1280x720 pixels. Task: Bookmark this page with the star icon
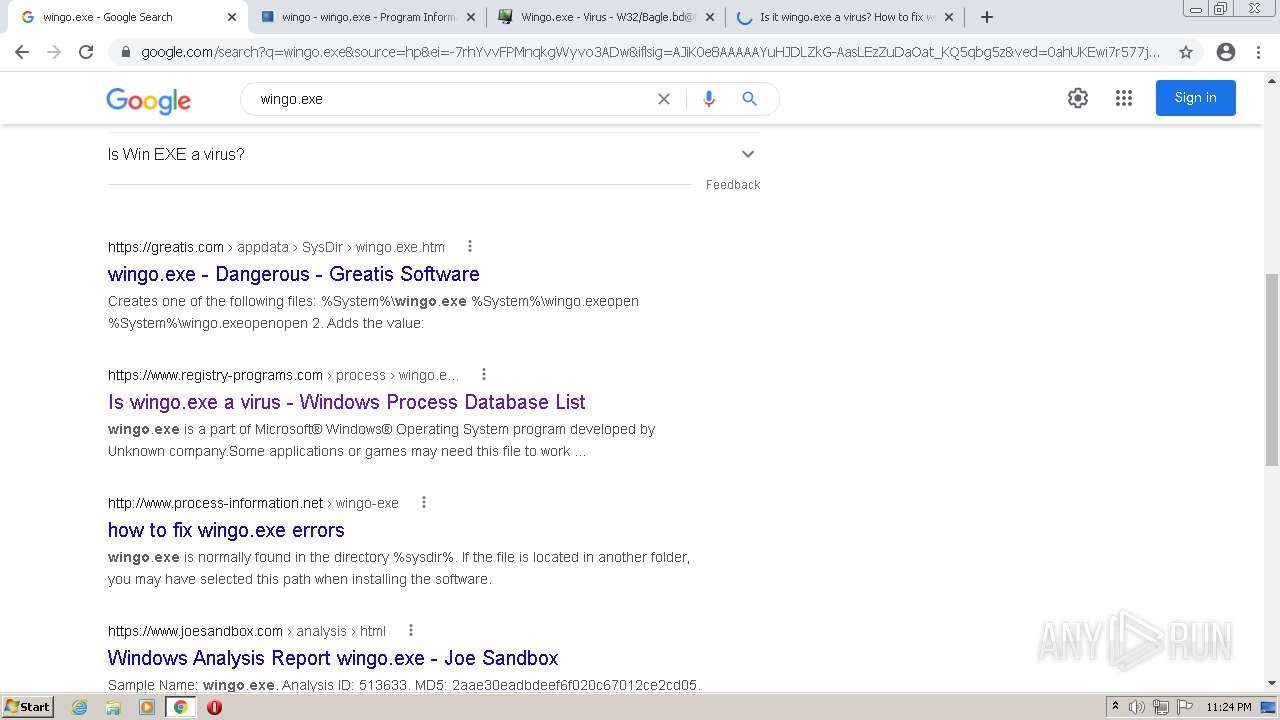[1186, 52]
